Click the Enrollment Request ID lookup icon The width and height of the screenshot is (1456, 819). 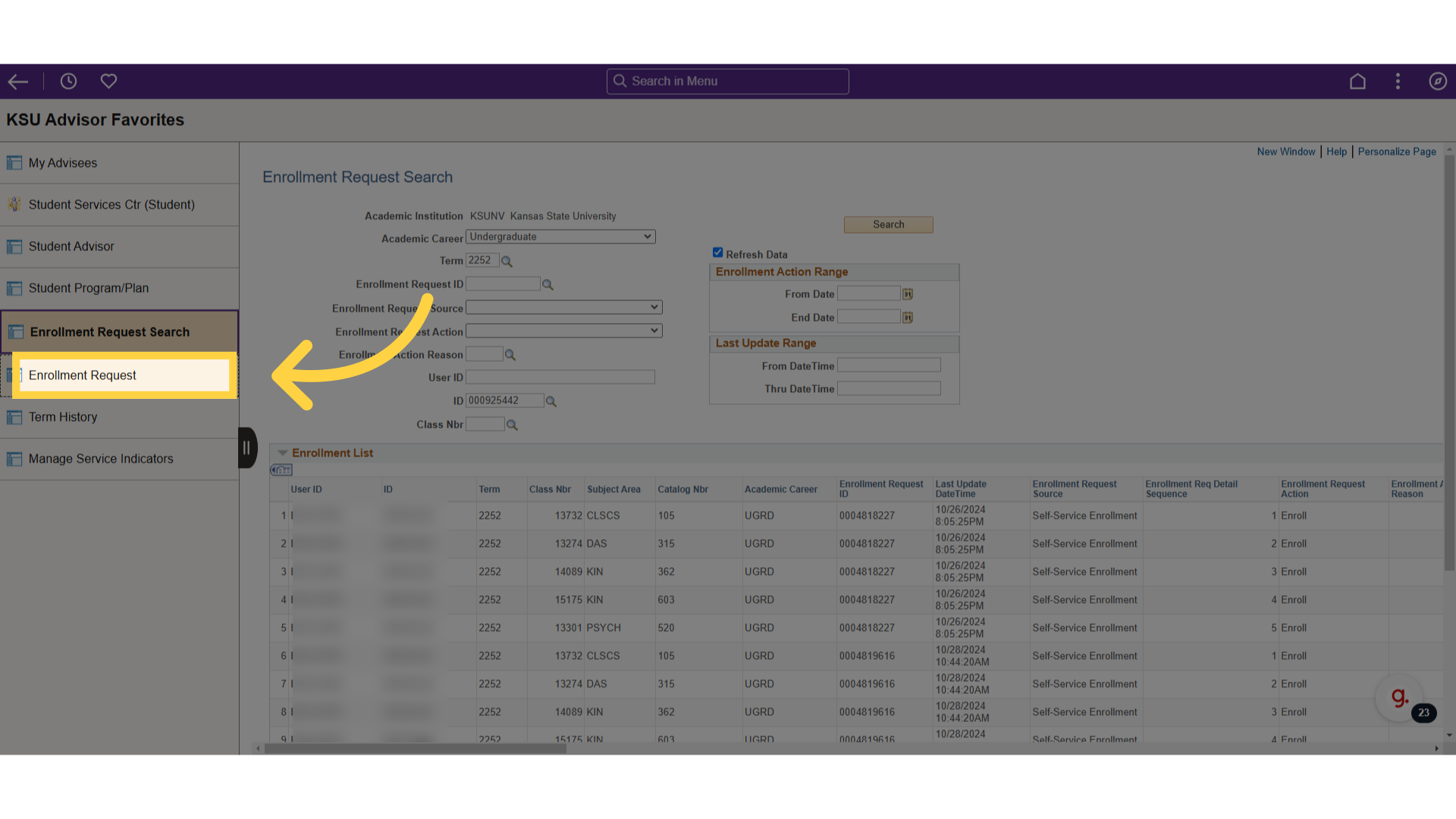548,284
